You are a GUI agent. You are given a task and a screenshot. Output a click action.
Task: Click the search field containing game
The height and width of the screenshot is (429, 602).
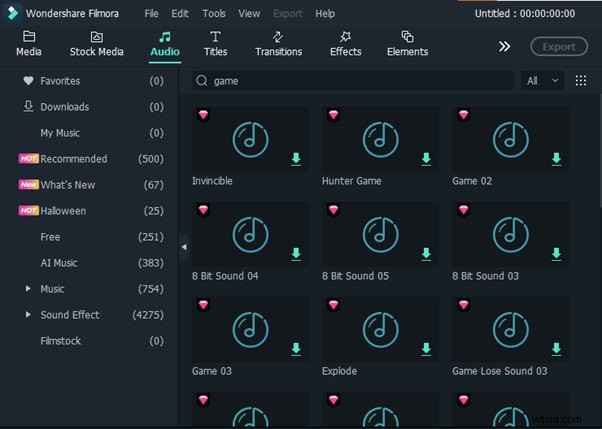point(350,81)
